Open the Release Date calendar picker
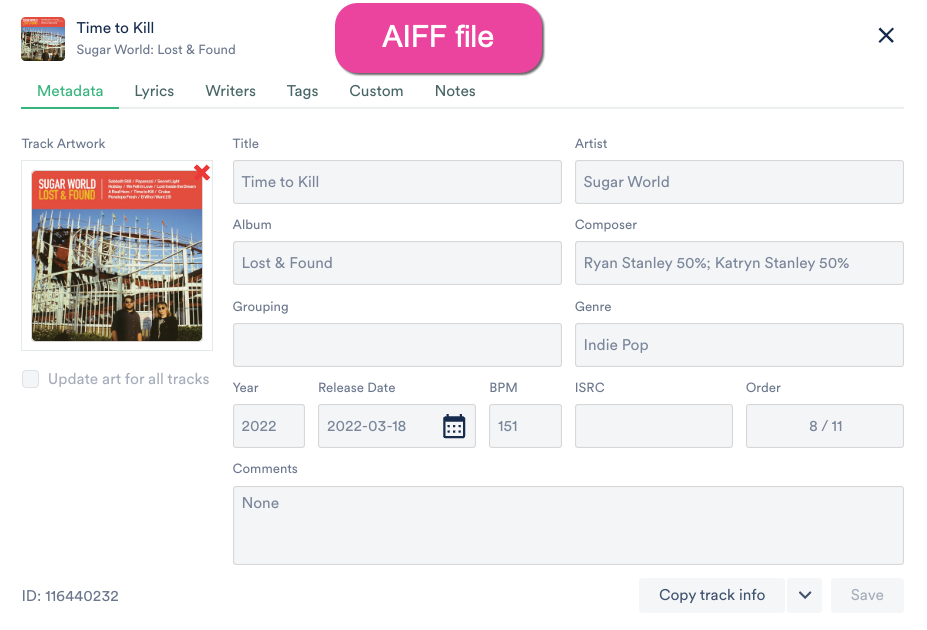This screenshot has height=630, width=927. pos(454,426)
